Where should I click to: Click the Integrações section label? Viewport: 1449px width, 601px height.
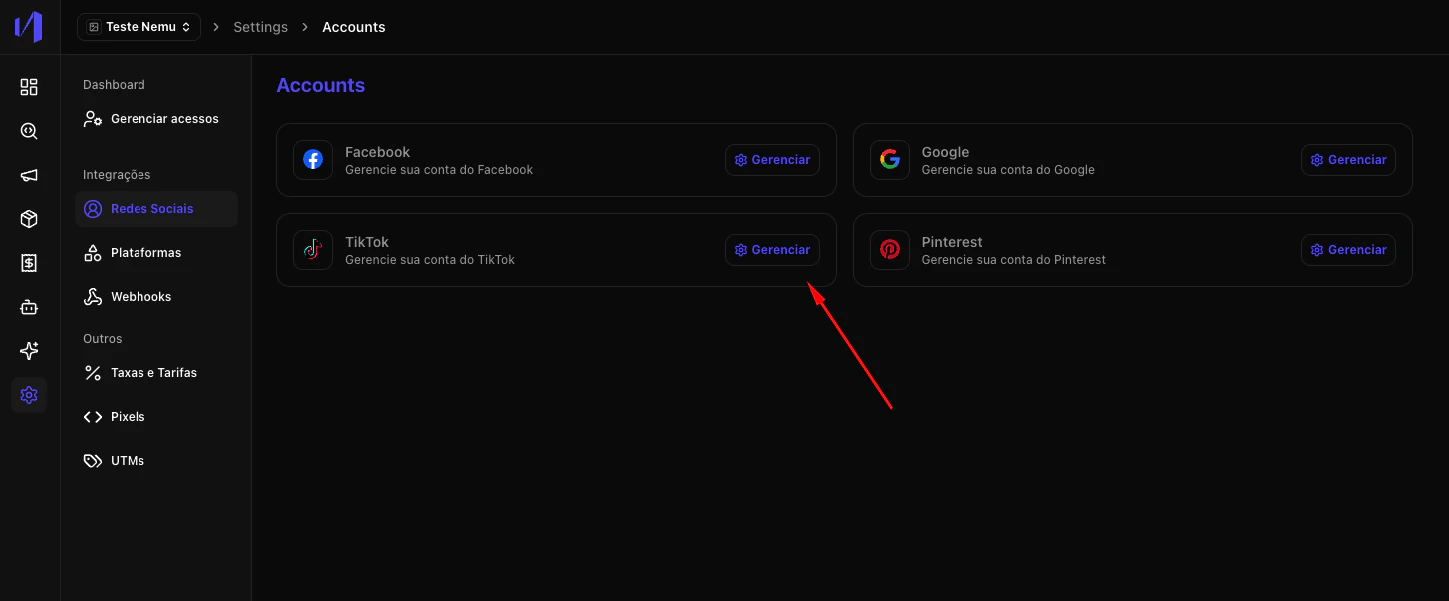tap(117, 175)
